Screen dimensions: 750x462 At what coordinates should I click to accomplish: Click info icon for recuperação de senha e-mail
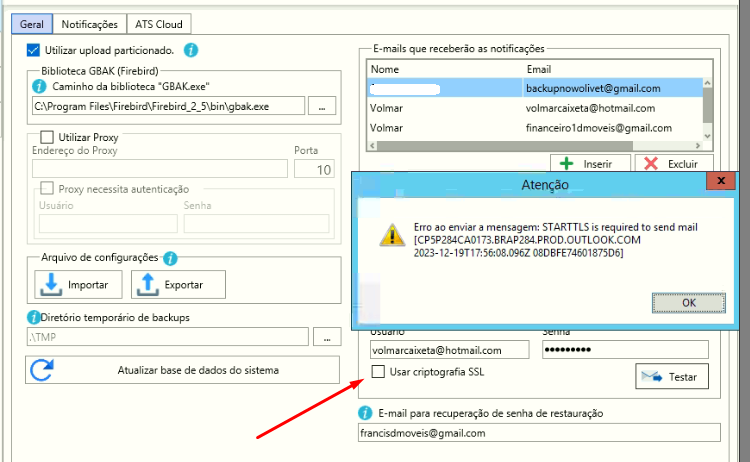(x=365, y=413)
